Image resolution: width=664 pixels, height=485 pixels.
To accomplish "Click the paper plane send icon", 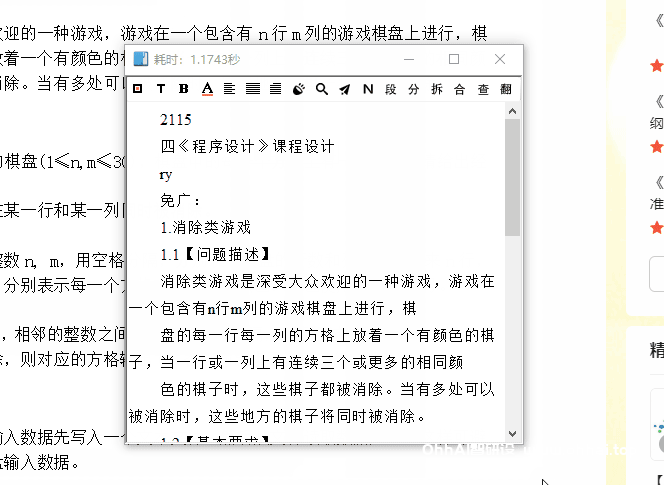I will 345,89.
